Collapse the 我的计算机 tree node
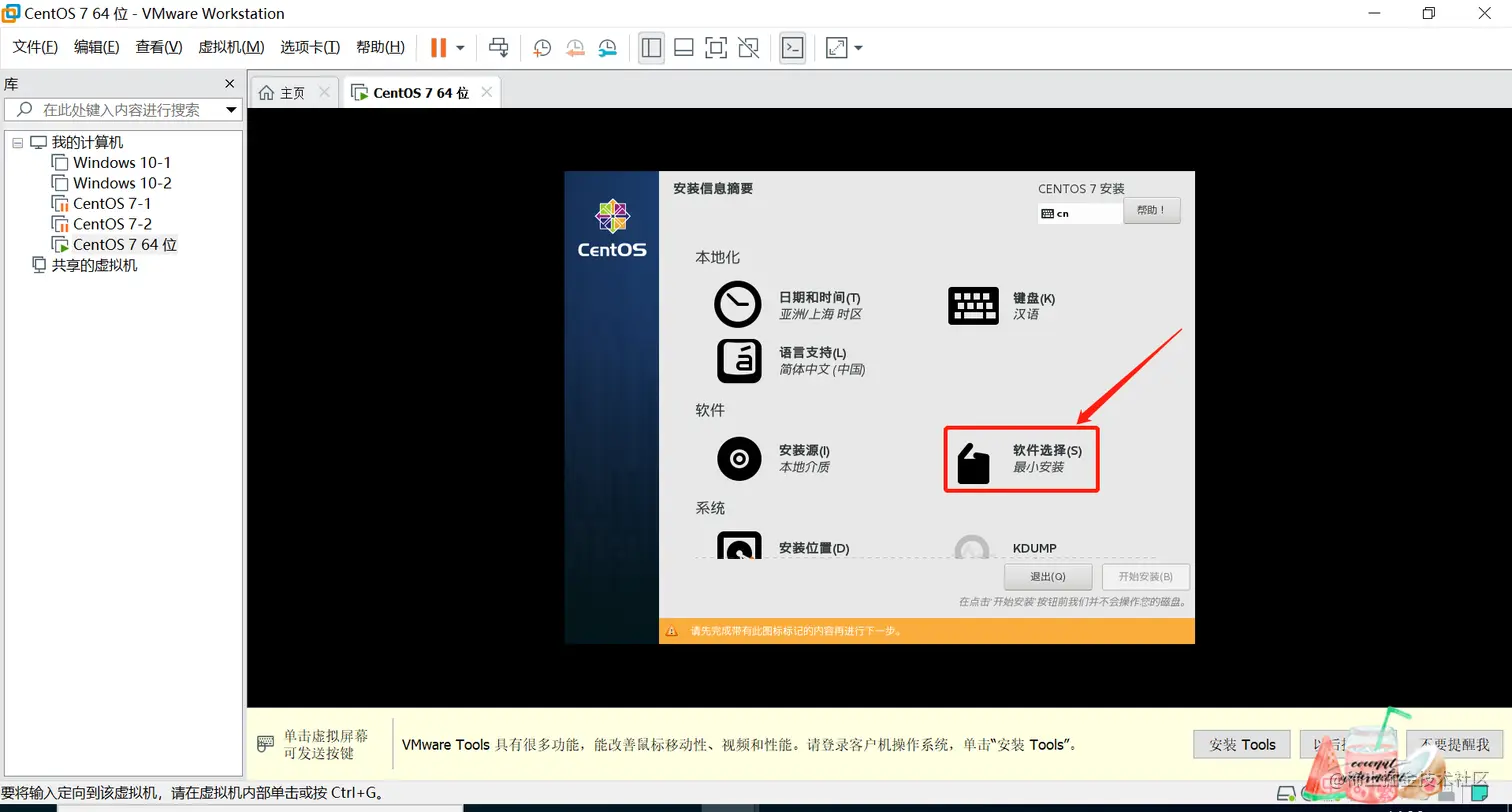This screenshot has height=812, width=1512. pyautogui.click(x=17, y=143)
